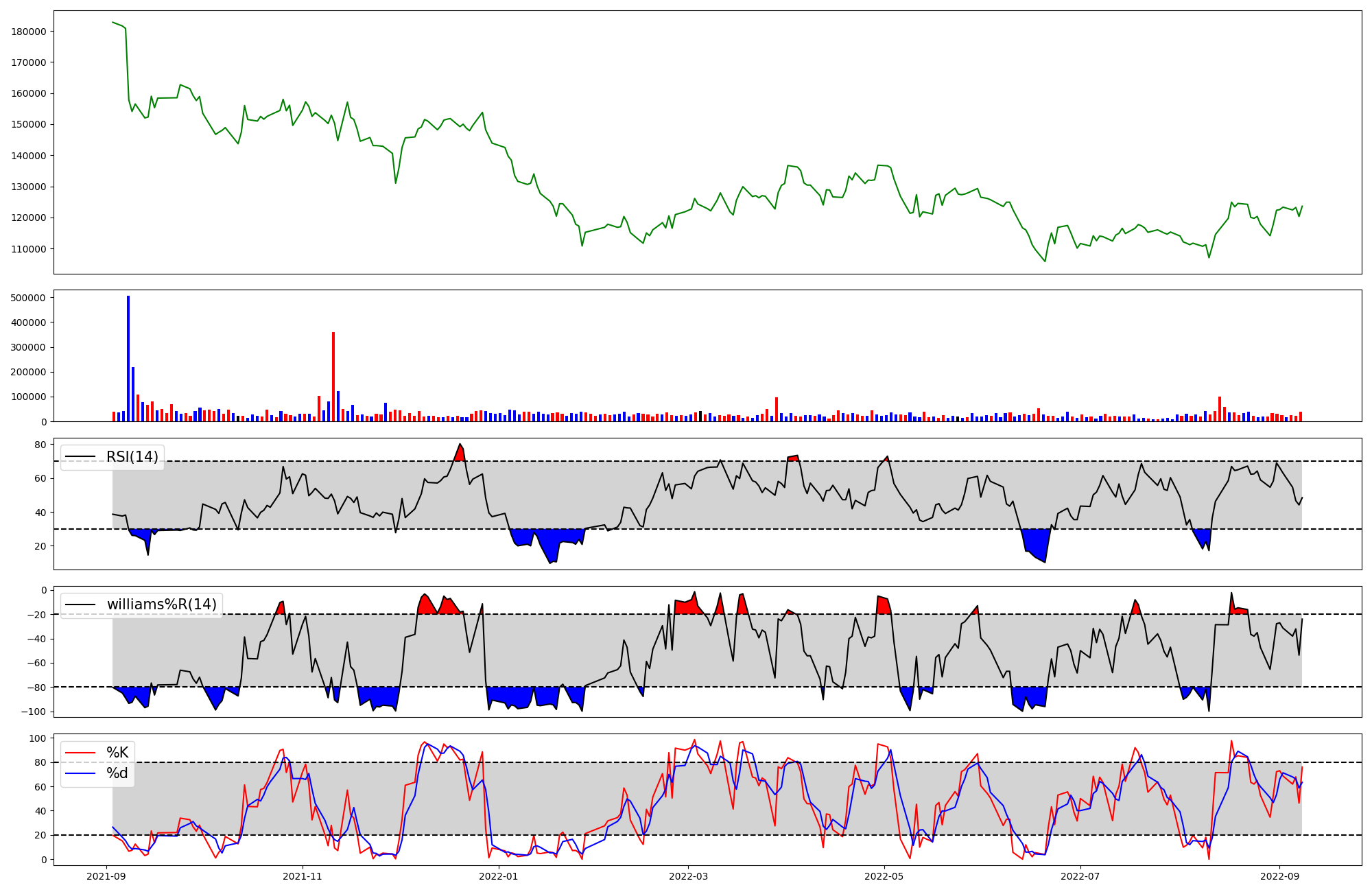Click the tallest red volume bar
The image size is (1372, 892).
pos(333,376)
